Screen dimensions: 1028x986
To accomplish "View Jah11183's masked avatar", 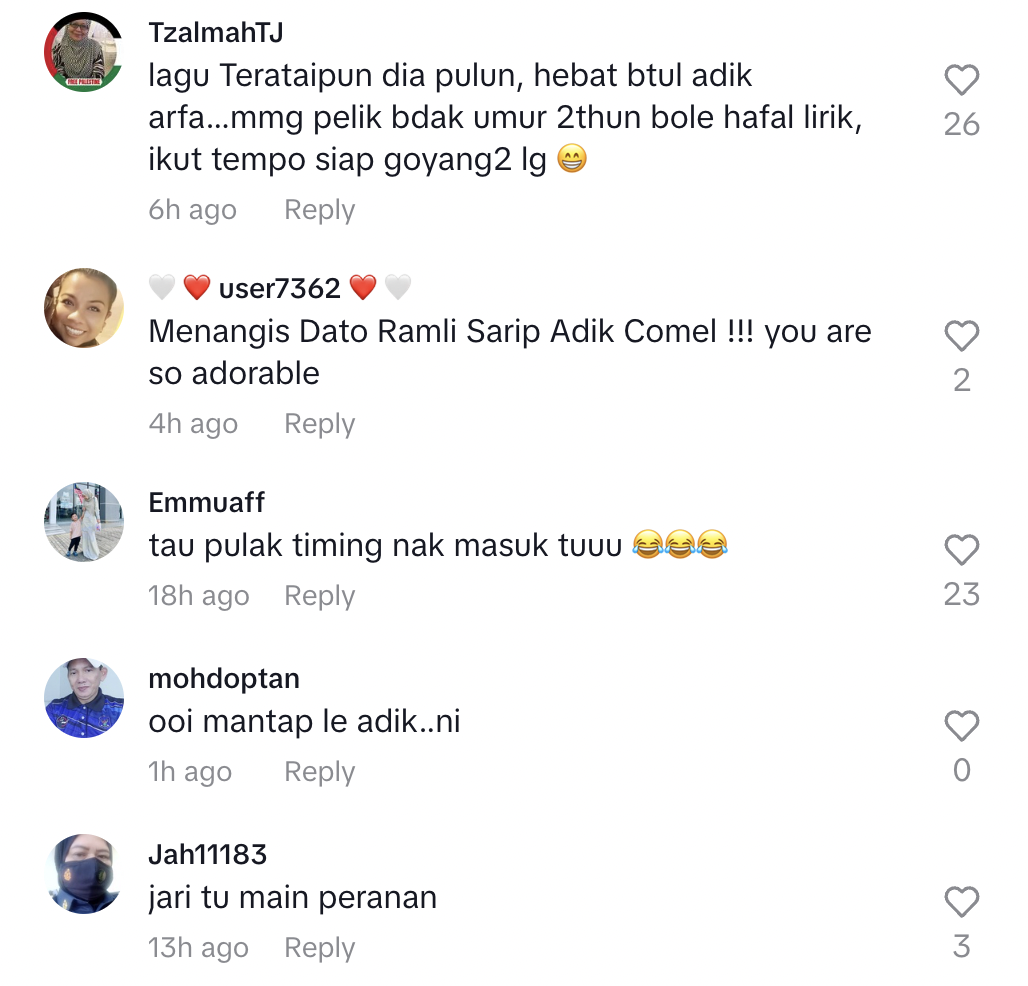I will tap(84, 873).
